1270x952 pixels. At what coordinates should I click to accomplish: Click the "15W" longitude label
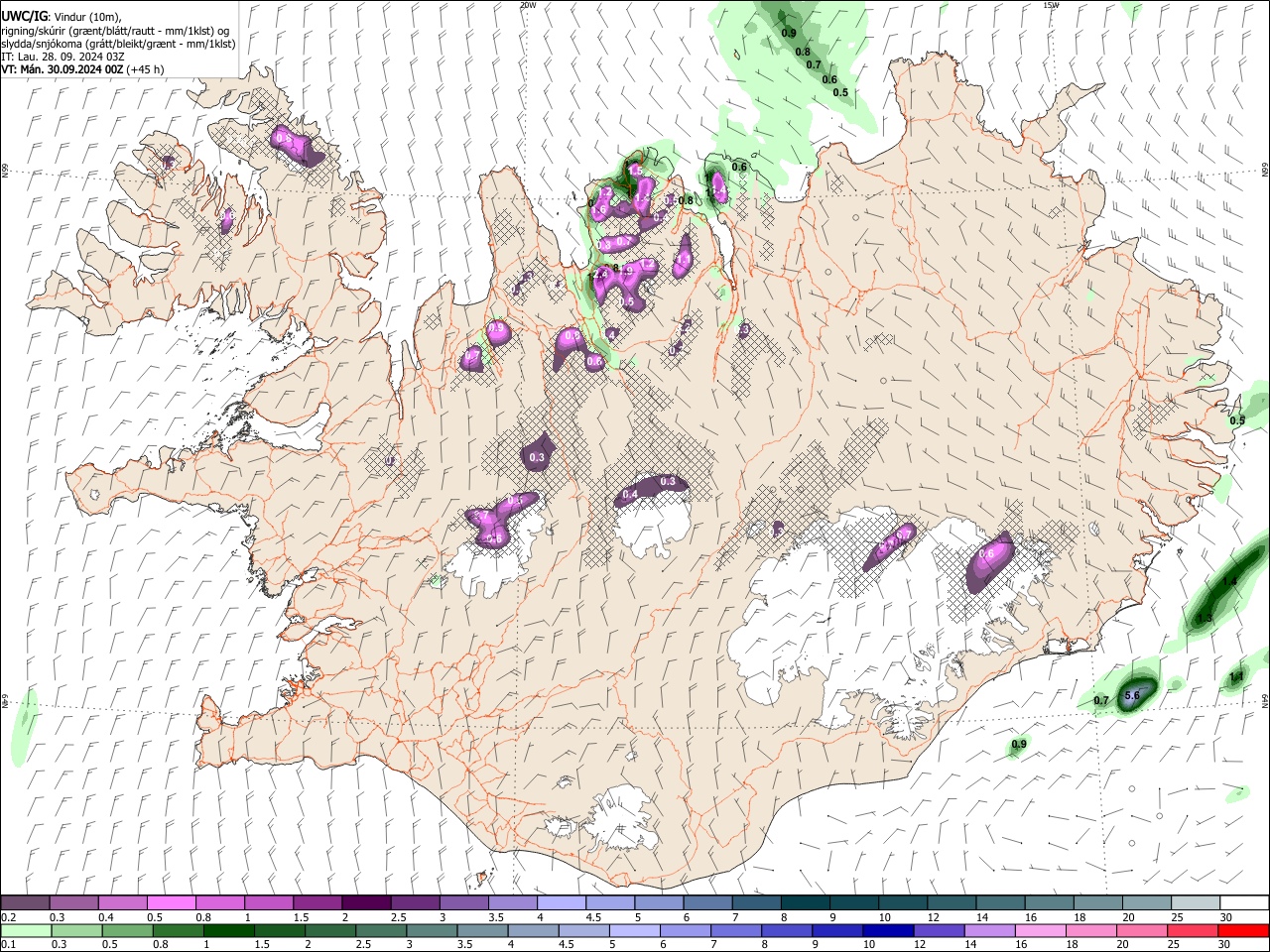coord(1051,5)
